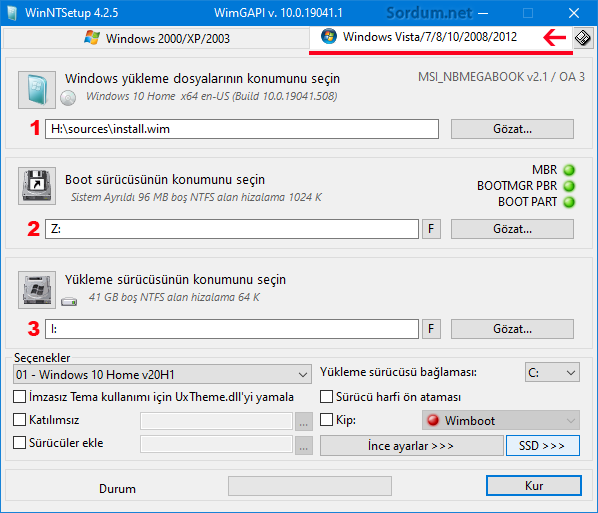This screenshot has height=513, width=598.
Task: Close the WinNTSetup window
Action: [574, 13]
